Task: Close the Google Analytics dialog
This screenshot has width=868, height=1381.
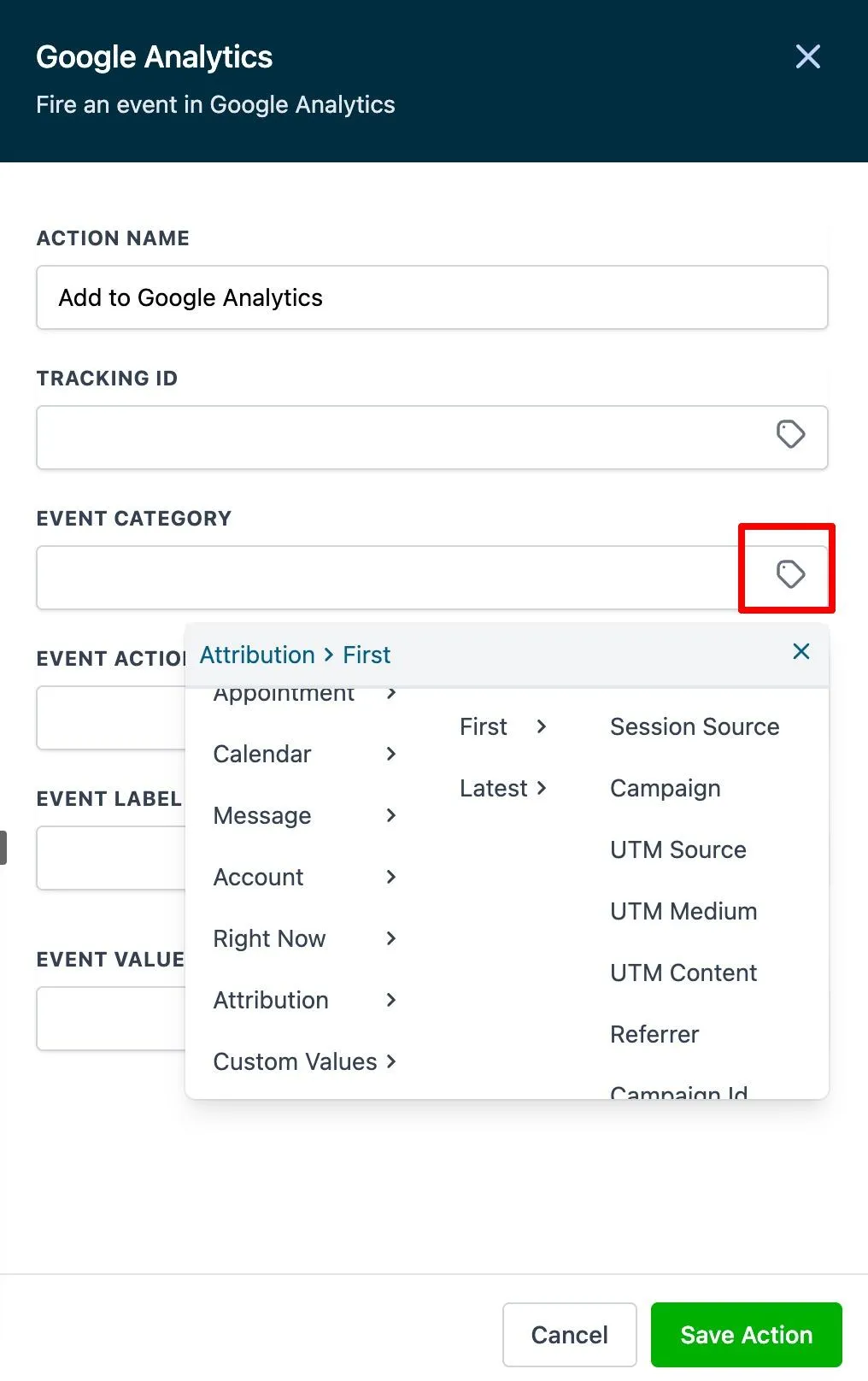Action: (x=807, y=57)
